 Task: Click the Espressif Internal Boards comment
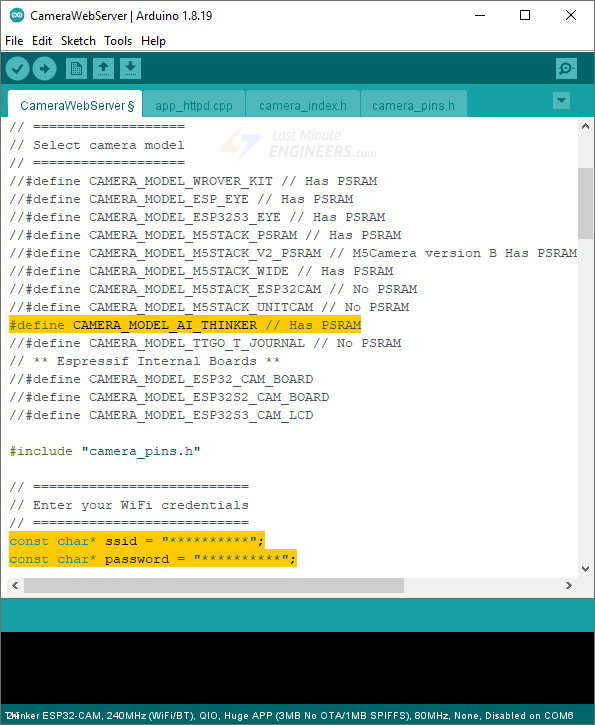pyautogui.click(x=145, y=361)
